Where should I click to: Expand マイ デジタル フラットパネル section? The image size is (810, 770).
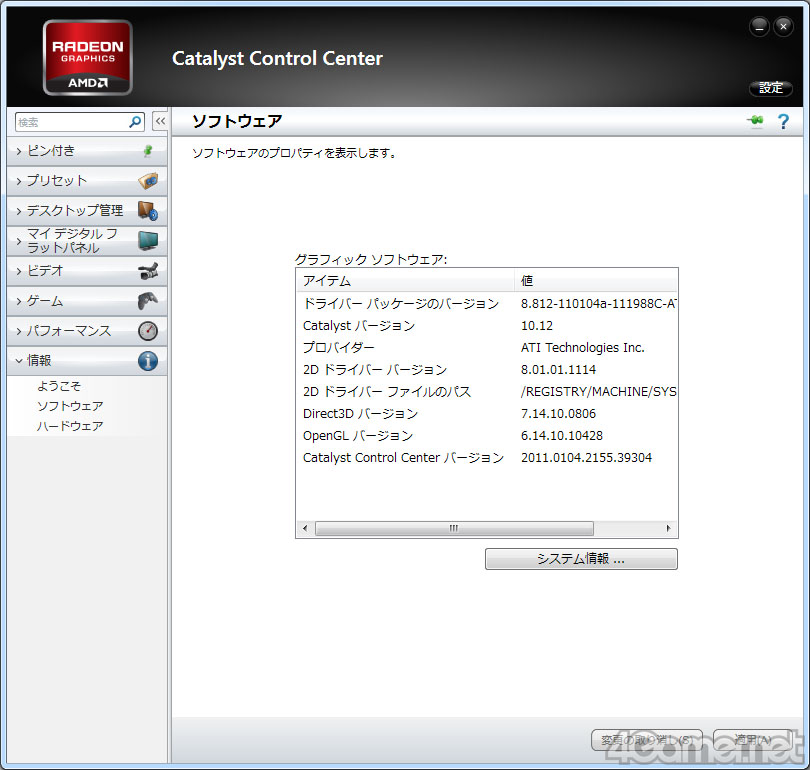click(x=87, y=241)
